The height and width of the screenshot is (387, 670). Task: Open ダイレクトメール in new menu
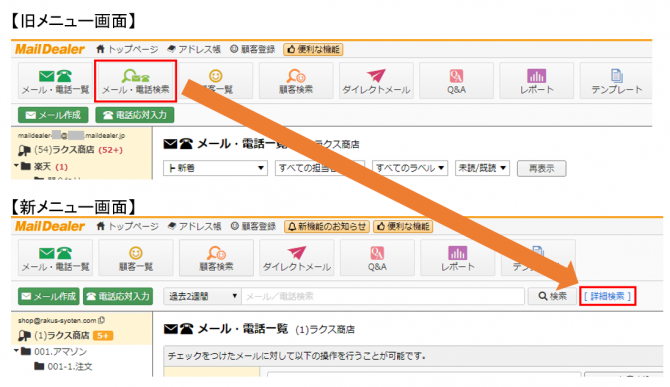coord(297,258)
